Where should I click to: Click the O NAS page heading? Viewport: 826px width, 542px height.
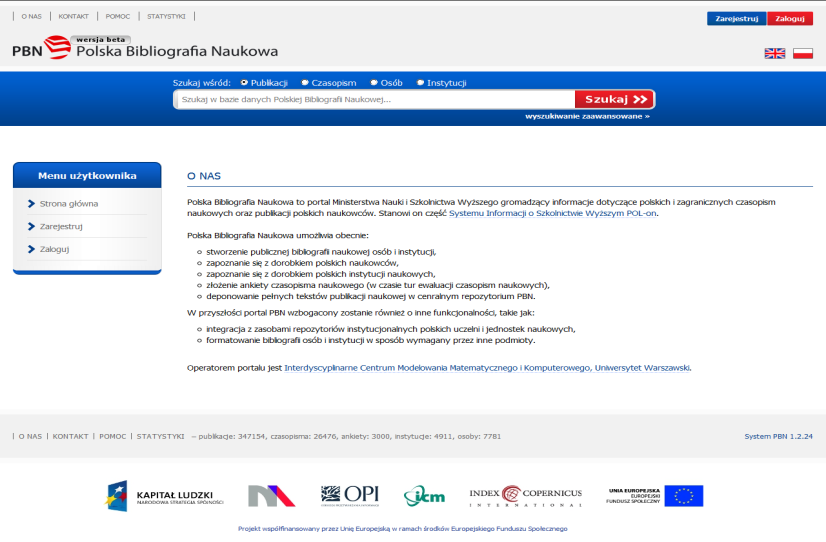(x=204, y=176)
